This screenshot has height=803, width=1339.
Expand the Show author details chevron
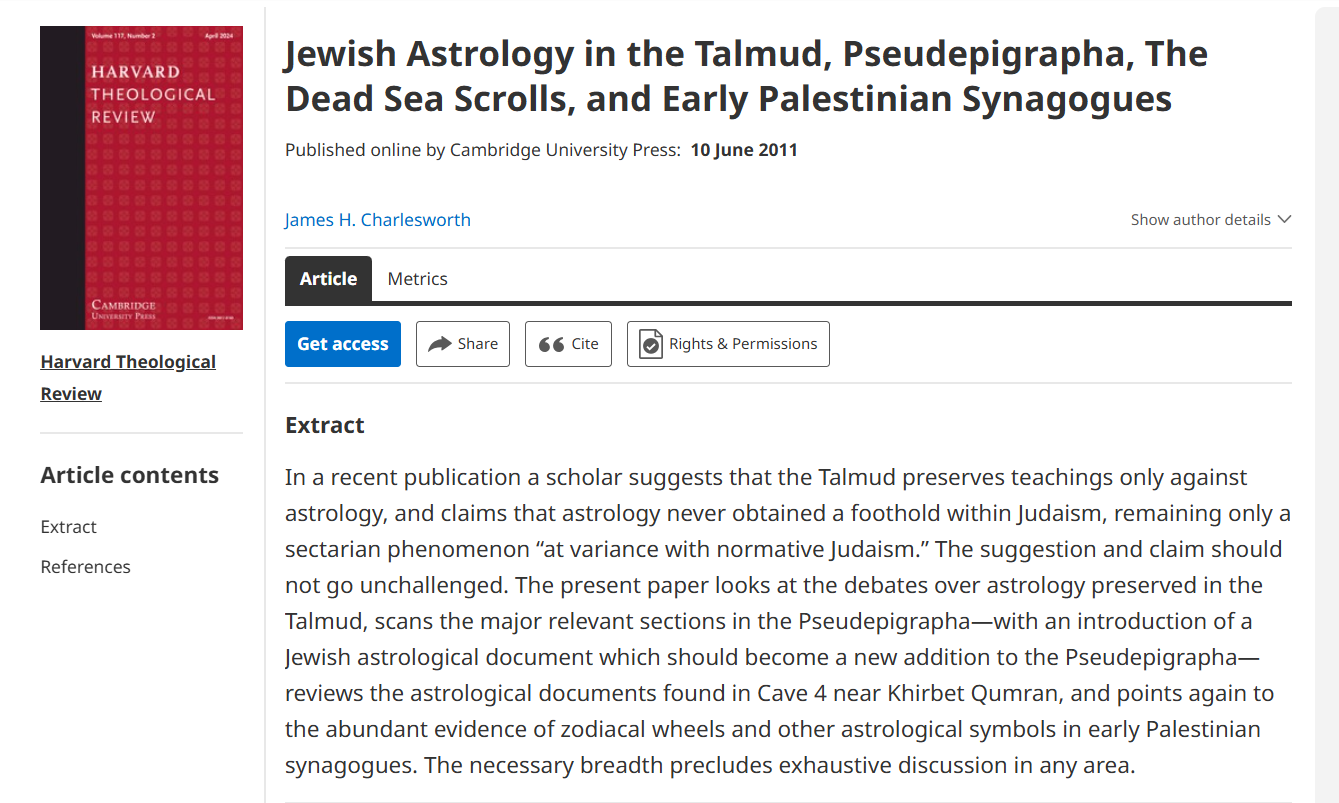(x=1284, y=220)
